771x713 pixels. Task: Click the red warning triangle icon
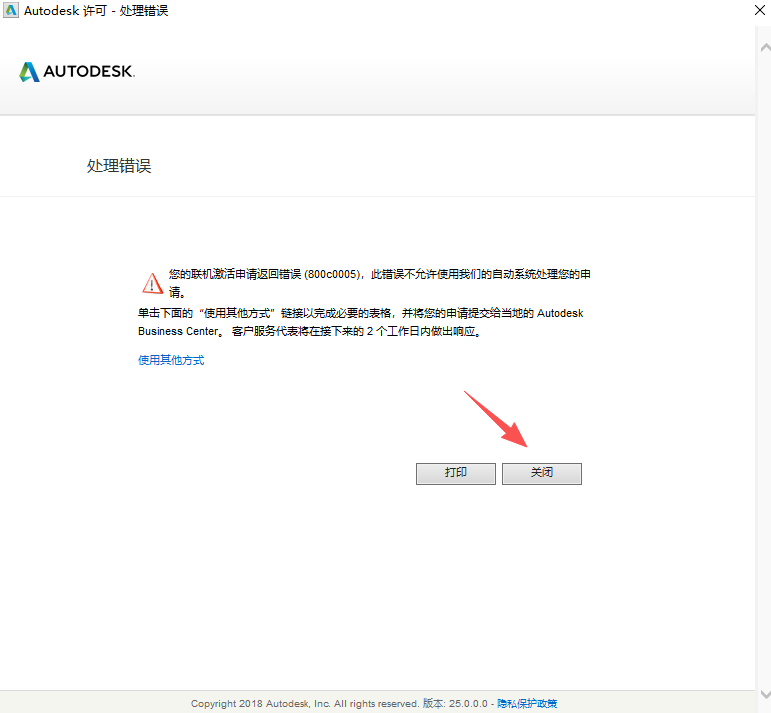tap(151, 282)
